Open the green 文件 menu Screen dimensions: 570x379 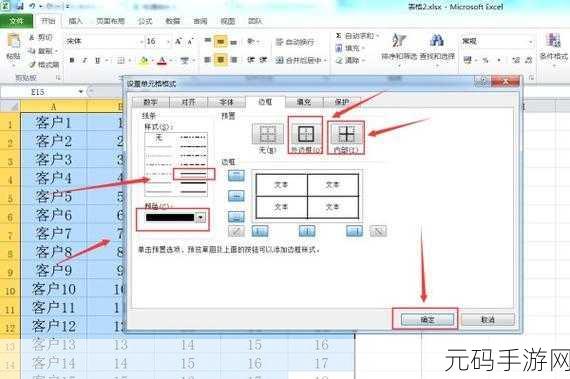(x=17, y=21)
